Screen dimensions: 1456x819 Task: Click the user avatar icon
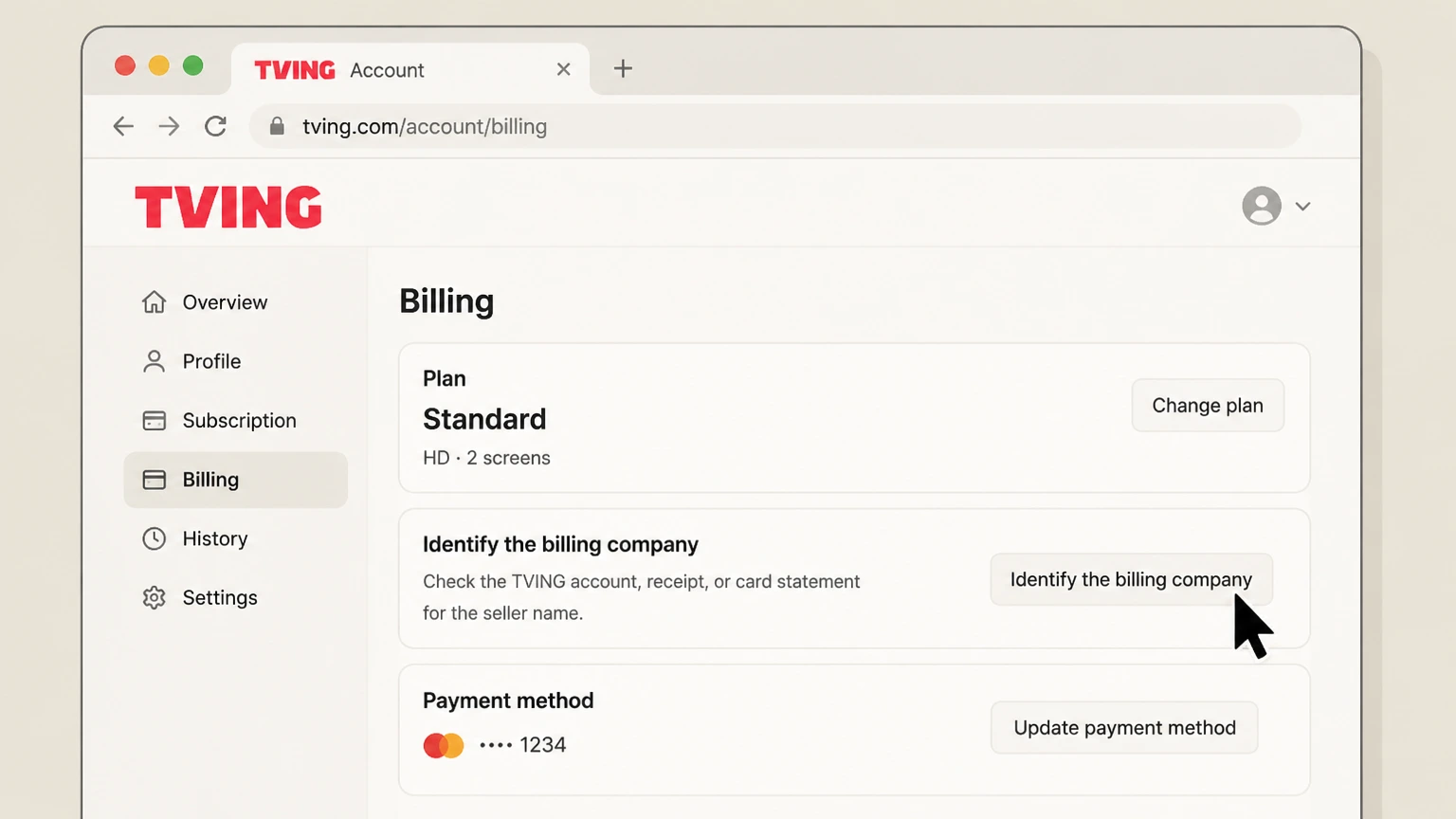(1262, 206)
